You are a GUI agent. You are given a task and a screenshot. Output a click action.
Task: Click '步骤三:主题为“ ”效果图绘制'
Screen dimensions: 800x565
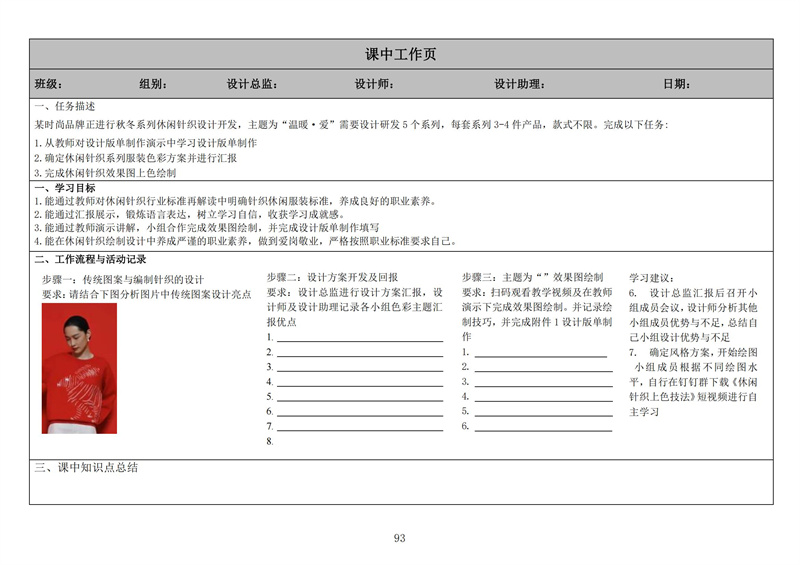(533, 278)
